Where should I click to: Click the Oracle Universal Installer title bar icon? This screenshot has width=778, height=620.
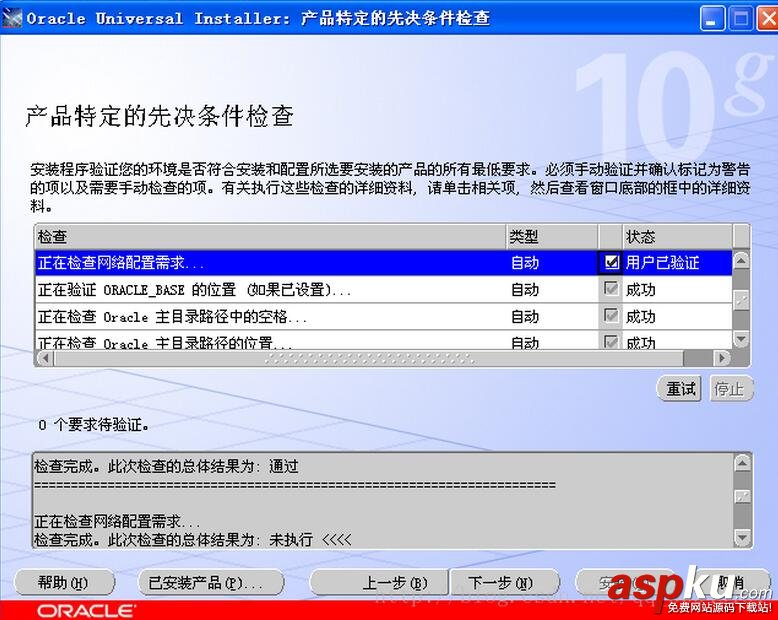pos(11,18)
